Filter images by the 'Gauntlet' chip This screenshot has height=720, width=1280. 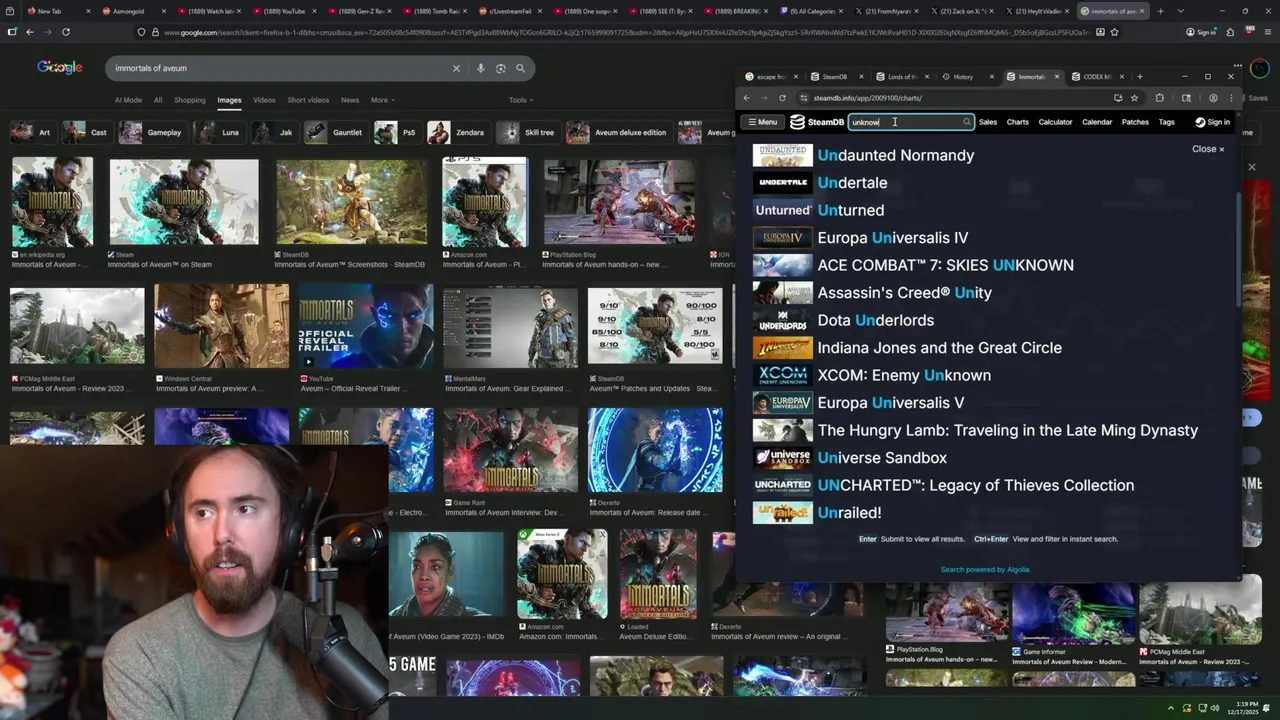coord(336,132)
